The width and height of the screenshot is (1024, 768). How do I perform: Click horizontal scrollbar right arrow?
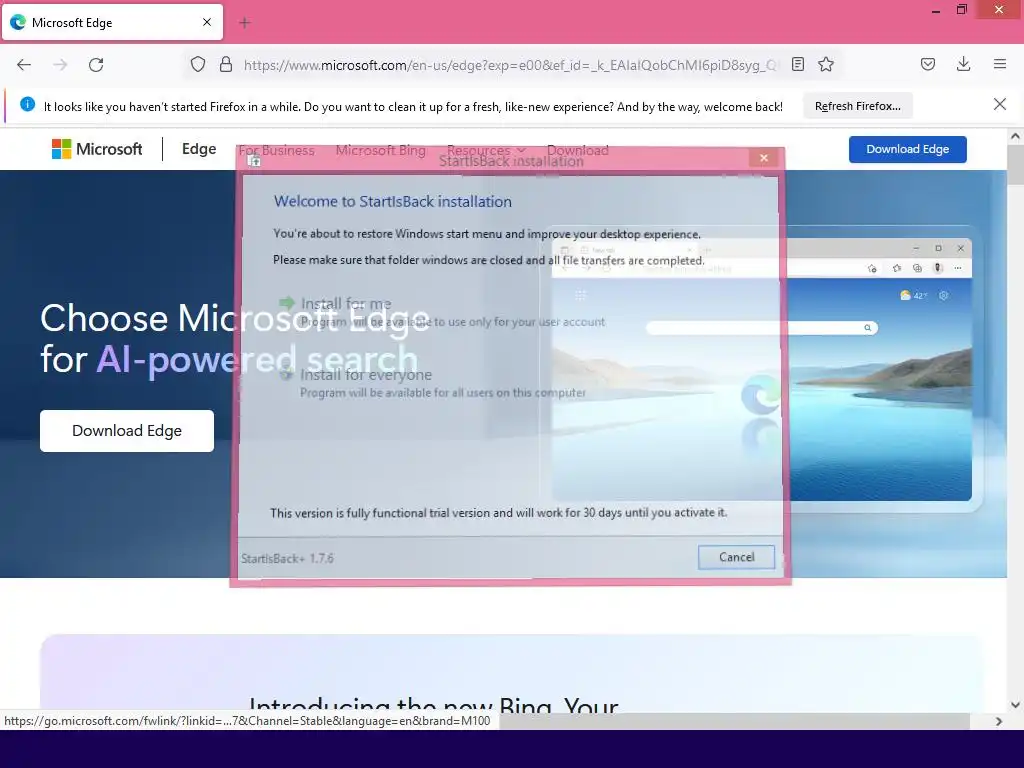pyautogui.click(x=999, y=721)
